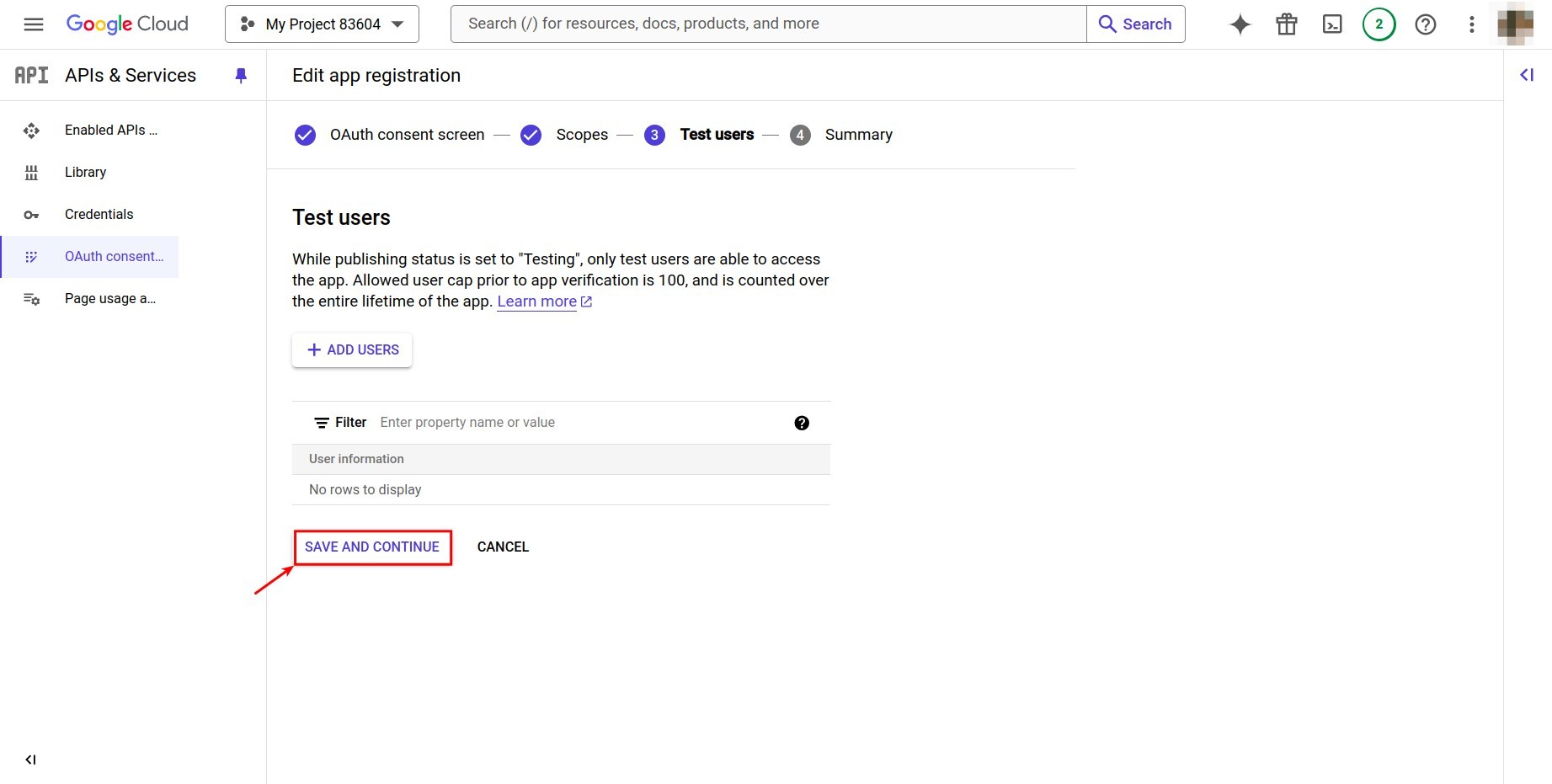The image size is (1552, 784).
Task: Open the Enabled APIs sidebar icon
Action: point(31,131)
